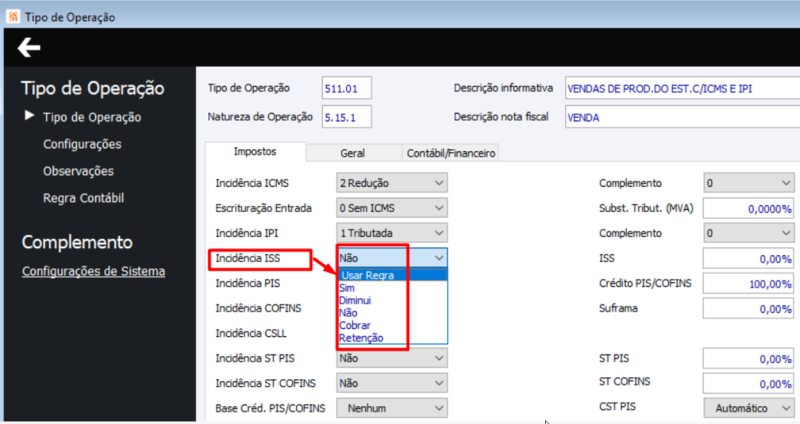Click the Incidência COFINS label

coord(258,308)
